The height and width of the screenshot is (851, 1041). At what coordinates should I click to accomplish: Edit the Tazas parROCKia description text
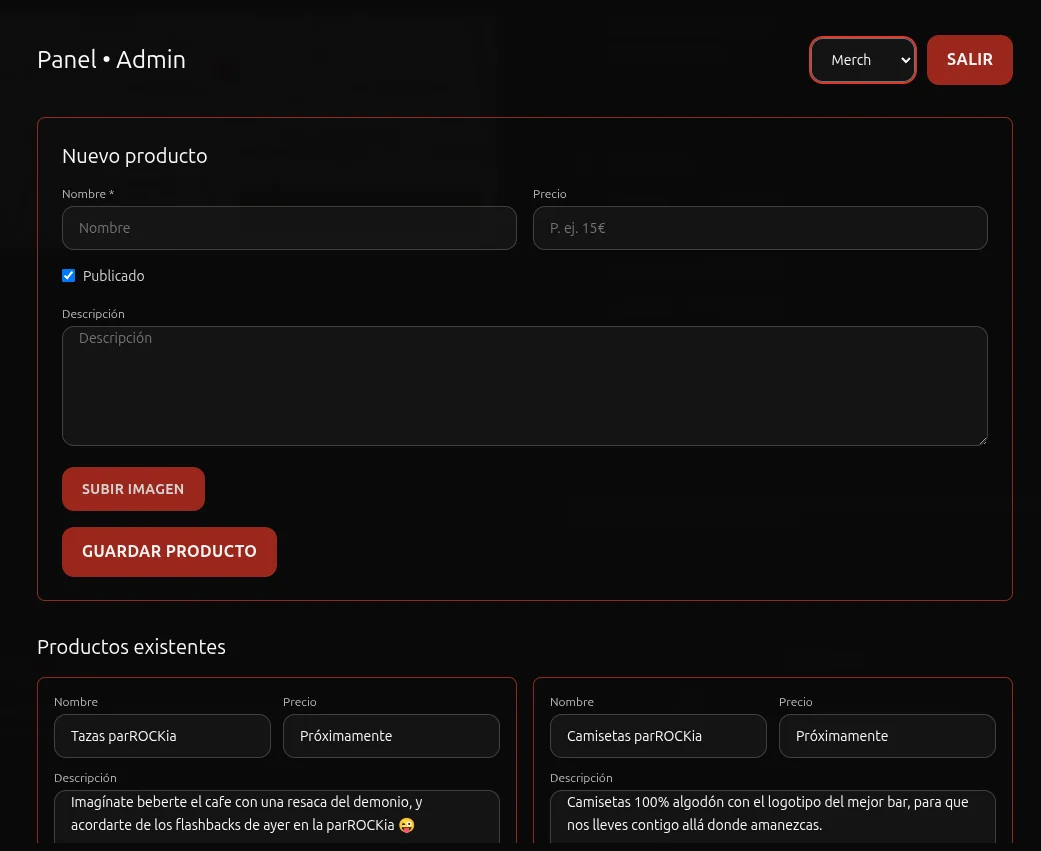(x=276, y=813)
